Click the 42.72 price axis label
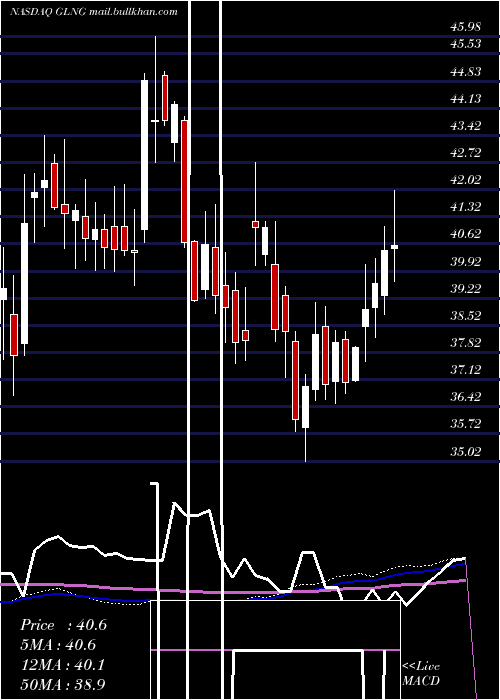 466,153
